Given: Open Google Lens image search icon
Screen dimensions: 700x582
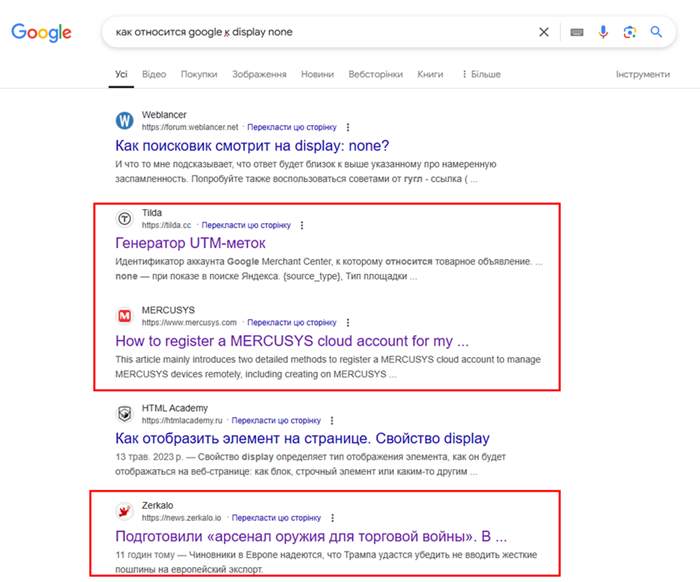Looking at the screenshot, I should [x=629, y=32].
